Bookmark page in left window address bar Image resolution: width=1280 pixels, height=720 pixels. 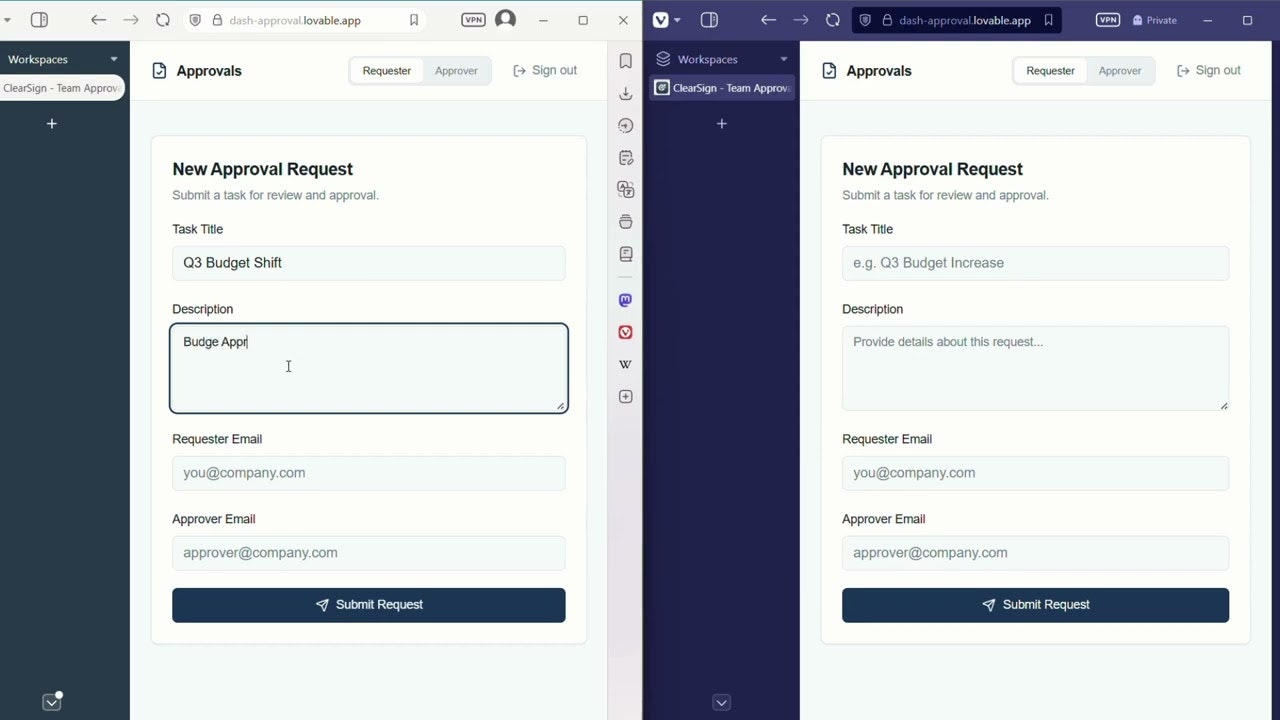(x=414, y=20)
